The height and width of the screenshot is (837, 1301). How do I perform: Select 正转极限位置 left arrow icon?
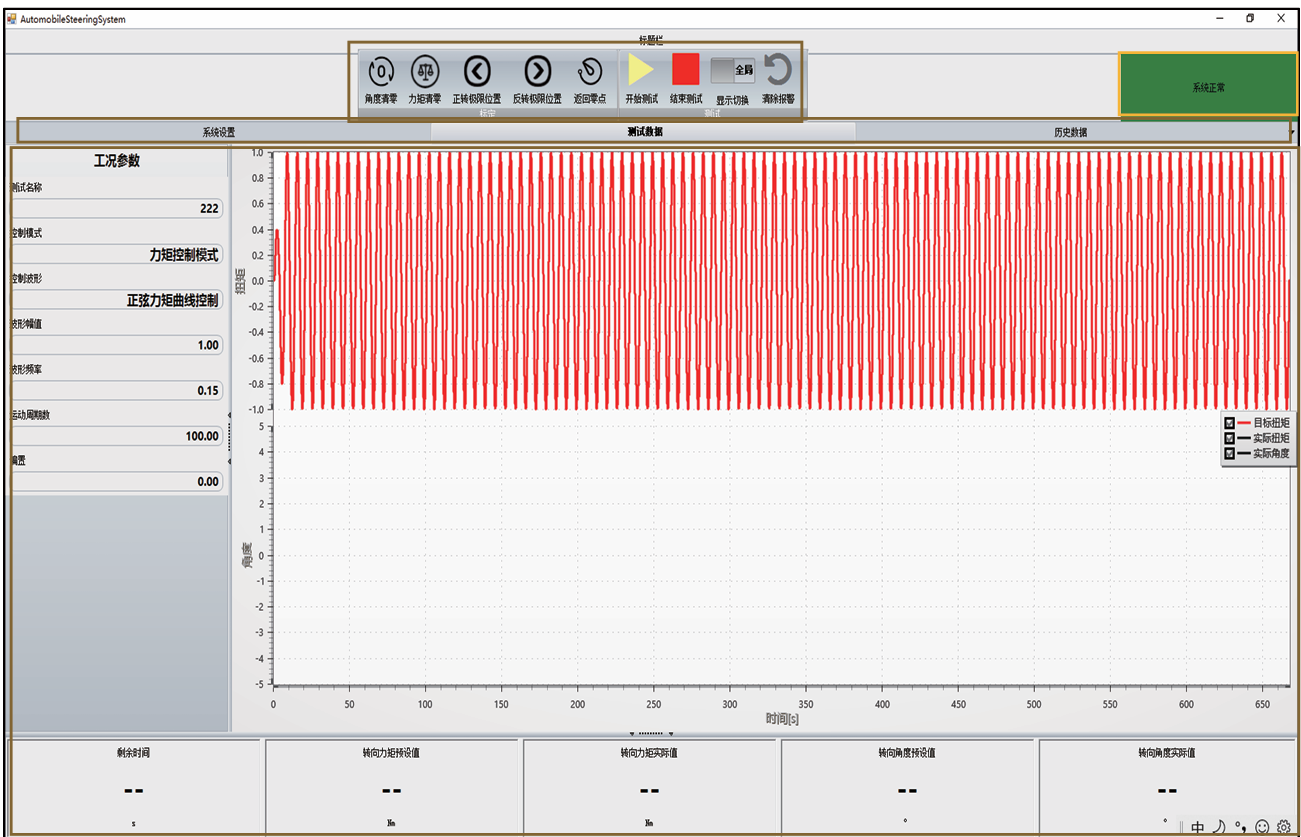477,72
